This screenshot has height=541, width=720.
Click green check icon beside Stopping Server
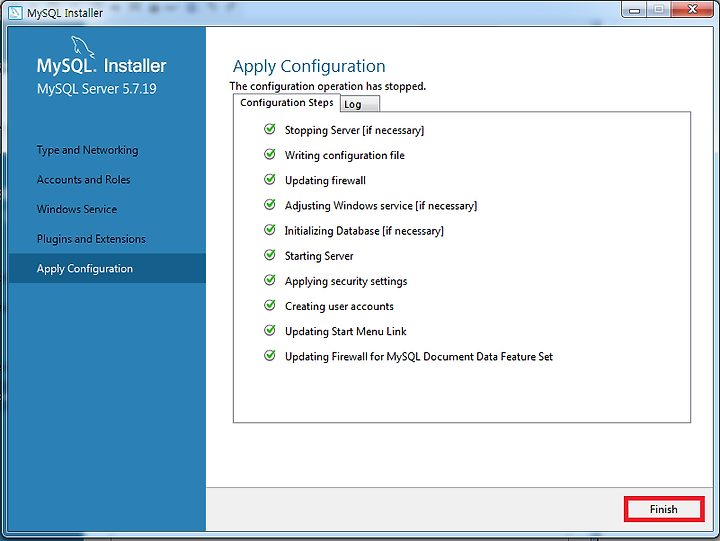[x=270, y=129]
